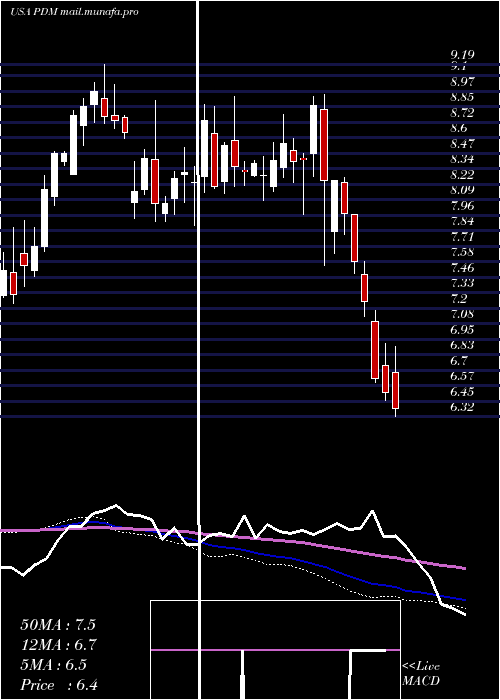Click the 7.46 price level label

tap(462, 268)
